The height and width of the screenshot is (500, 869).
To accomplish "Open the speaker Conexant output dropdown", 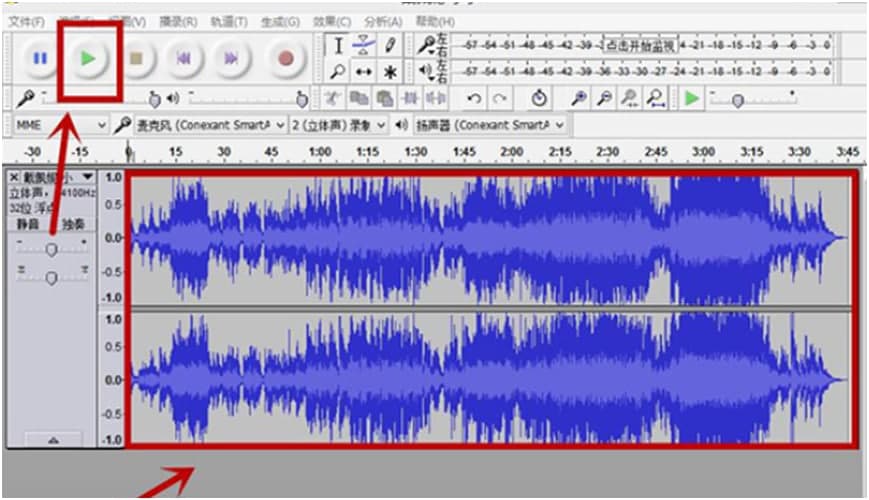I will click(489, 125).
